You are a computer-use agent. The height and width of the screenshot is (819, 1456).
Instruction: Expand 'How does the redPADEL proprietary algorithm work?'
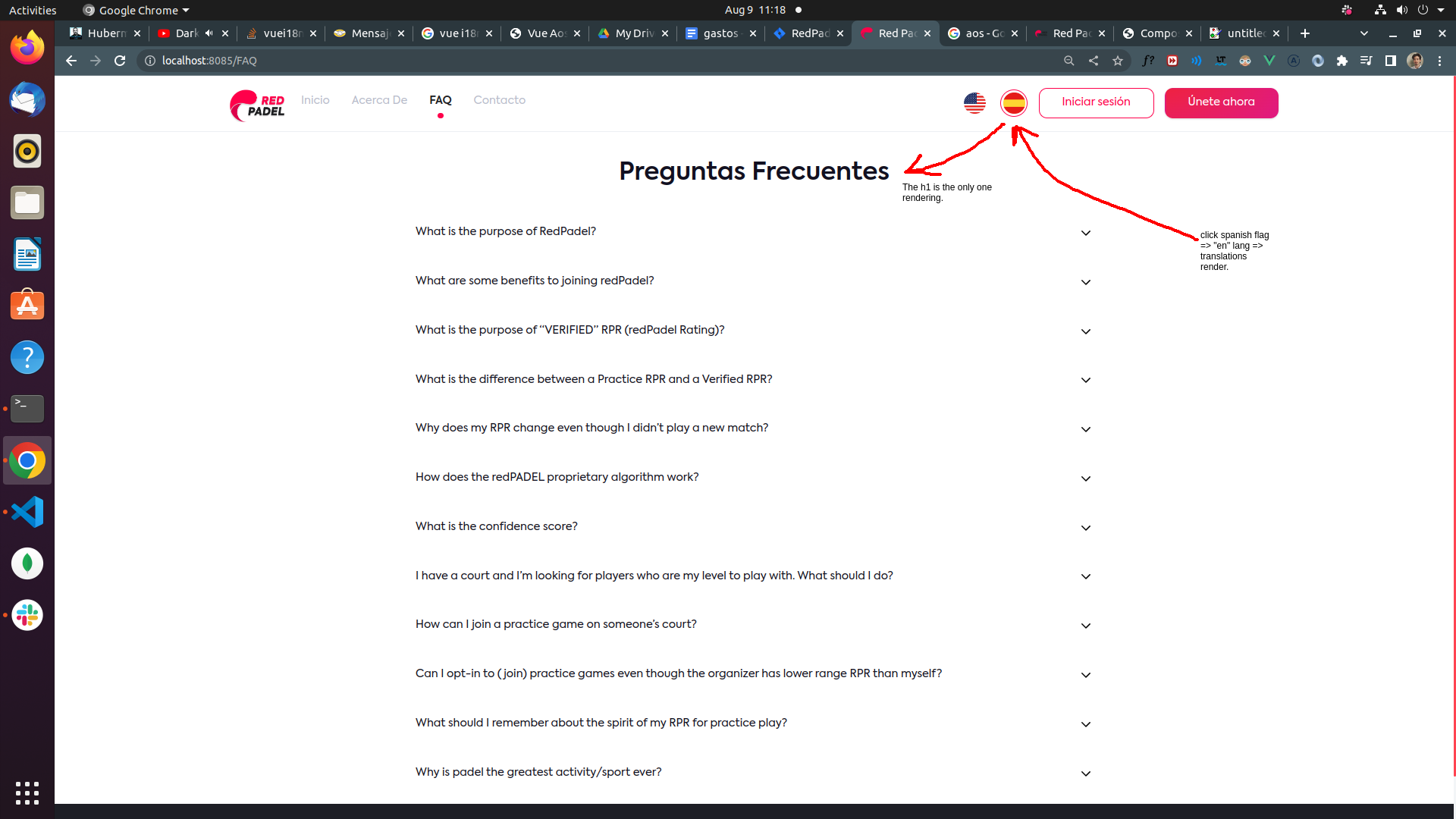[1085, 479]
